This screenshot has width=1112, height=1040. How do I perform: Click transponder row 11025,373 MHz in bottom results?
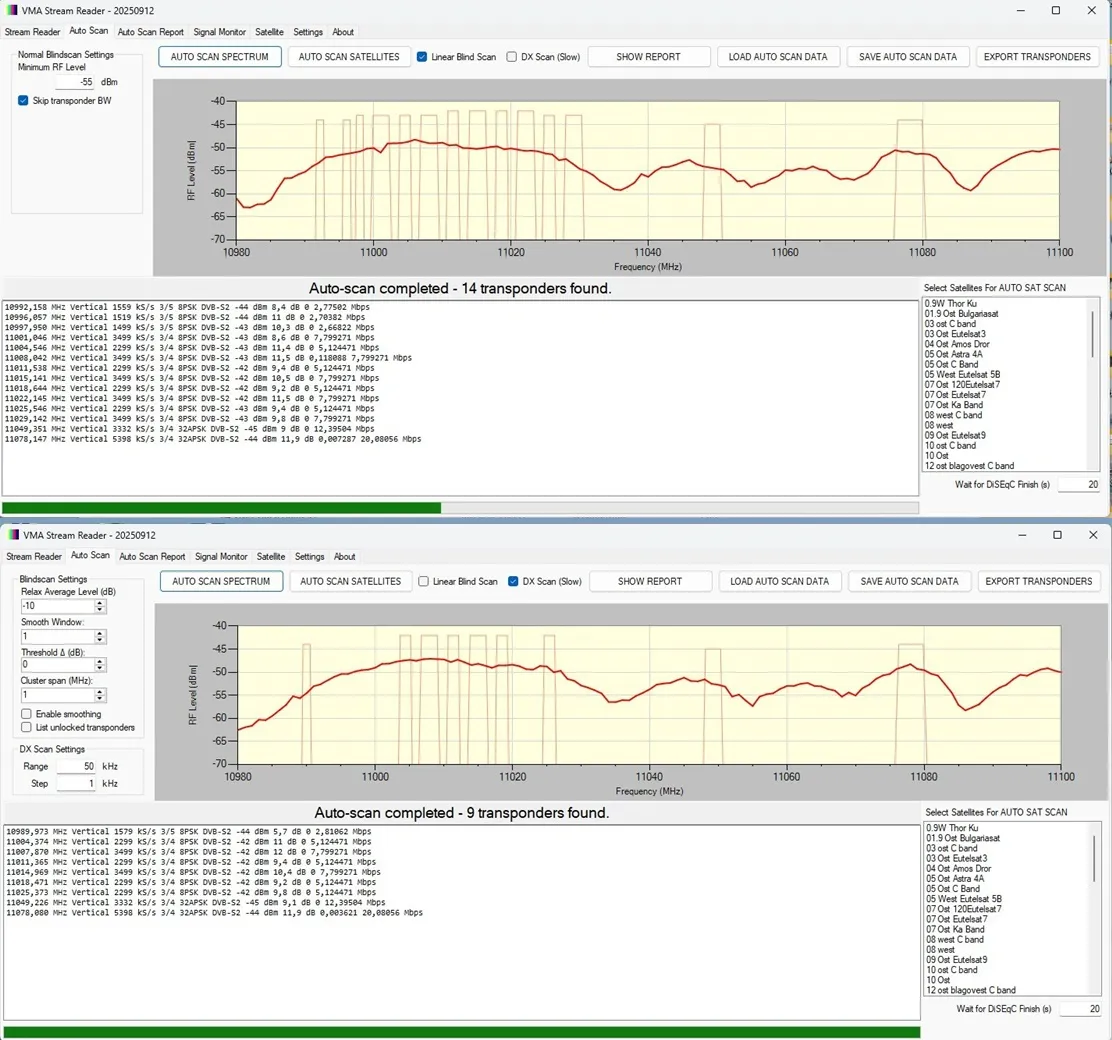191,892
